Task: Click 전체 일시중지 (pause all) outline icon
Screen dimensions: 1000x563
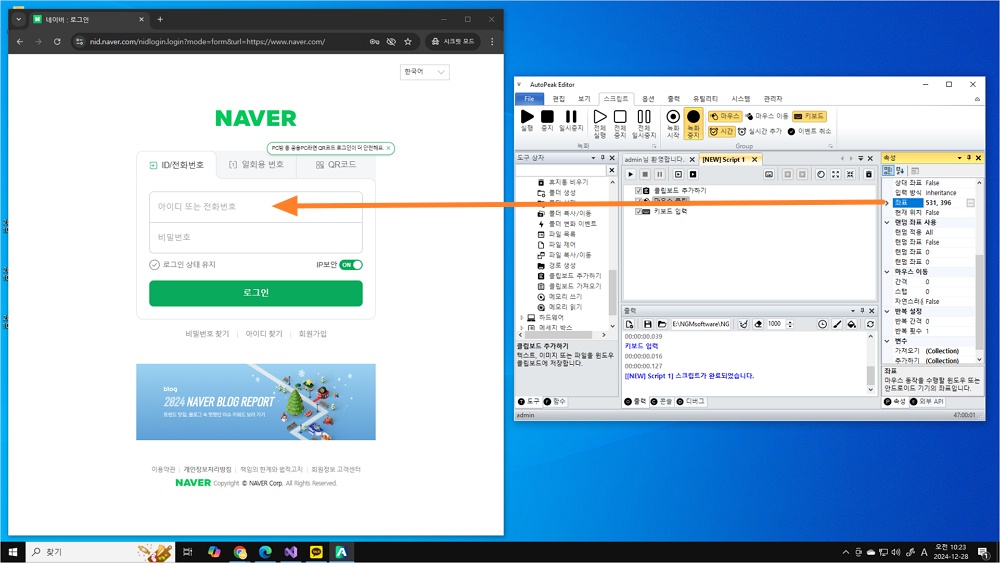Action: pos(644,117)
